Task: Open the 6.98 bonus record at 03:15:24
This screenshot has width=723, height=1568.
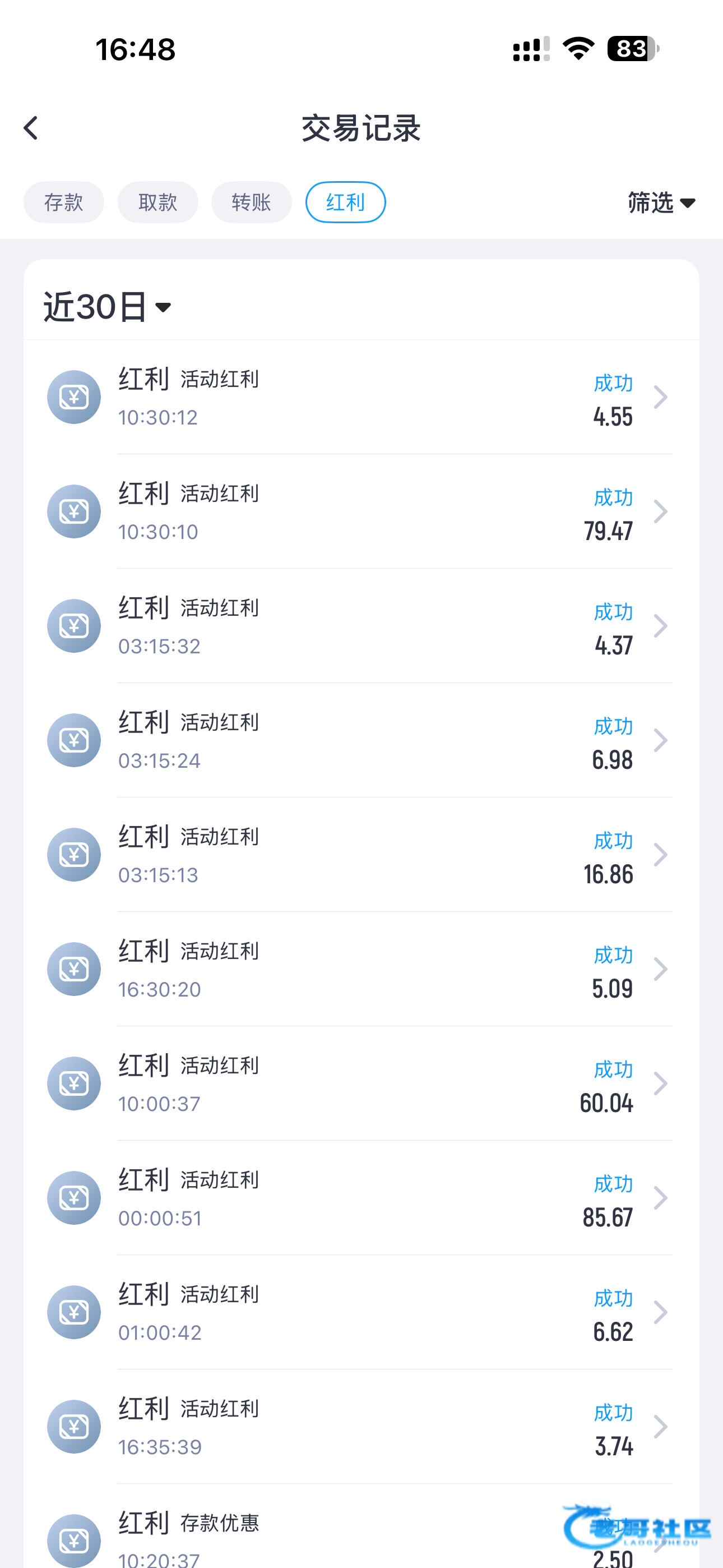Action: tap(390, 741)
